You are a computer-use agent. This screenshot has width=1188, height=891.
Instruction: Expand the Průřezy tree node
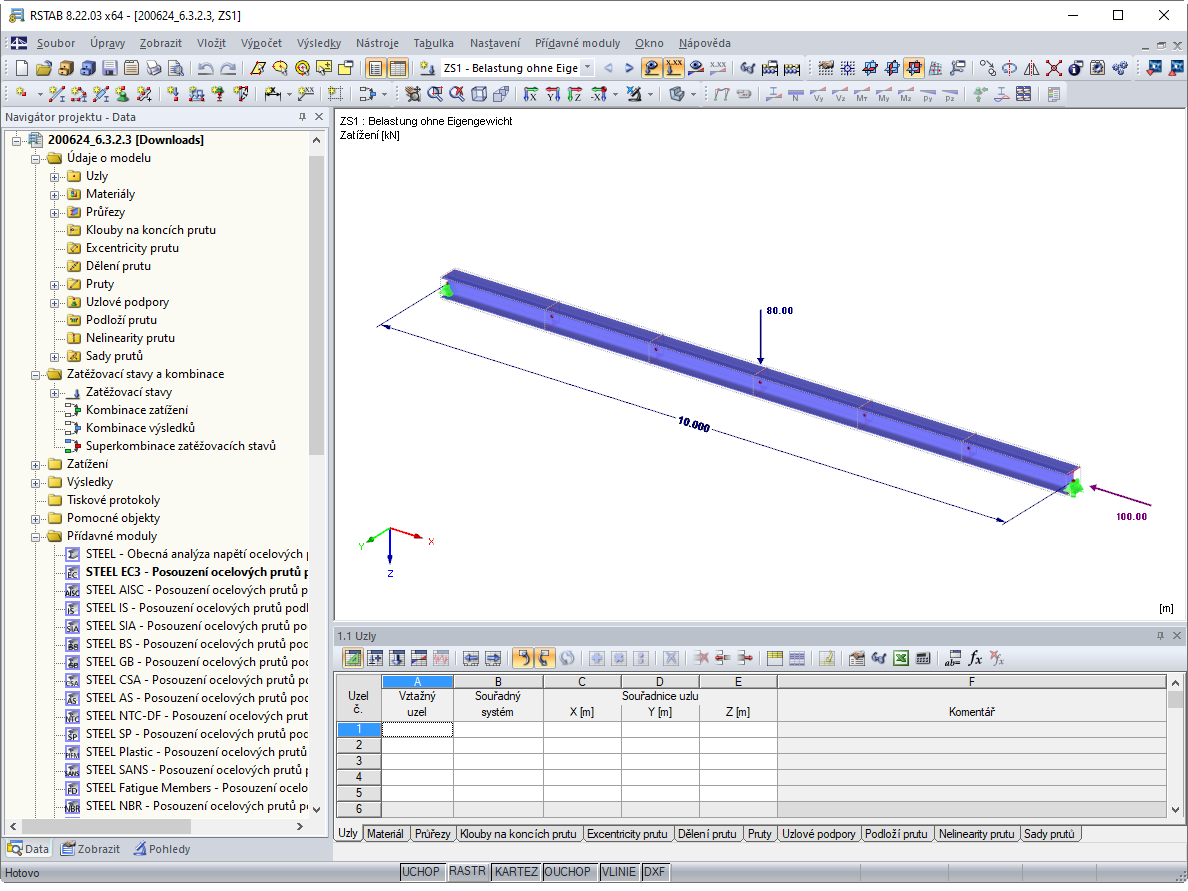click(55, 213)
